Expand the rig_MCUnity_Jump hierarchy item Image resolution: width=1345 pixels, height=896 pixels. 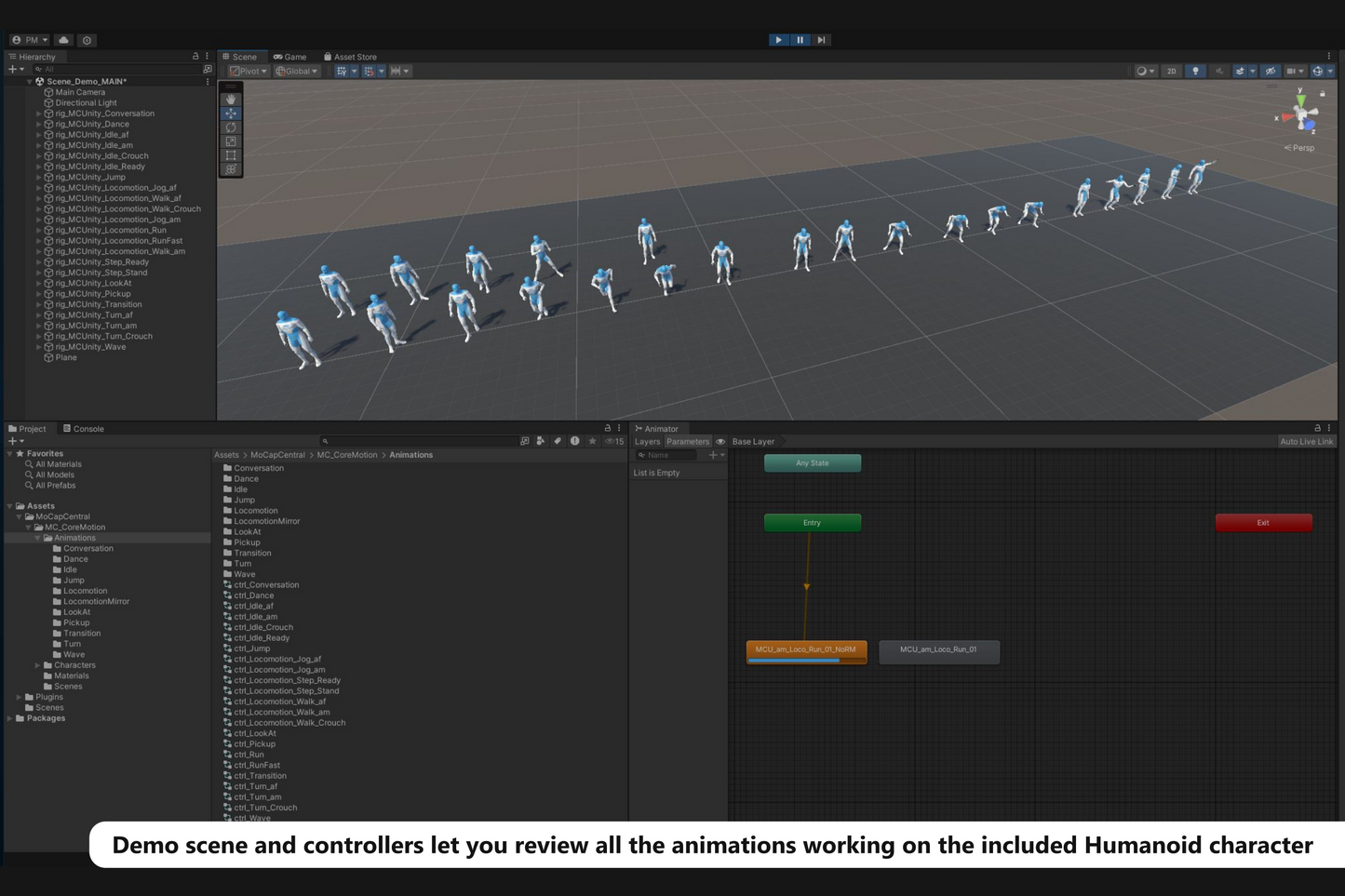(x=37, y=177)
